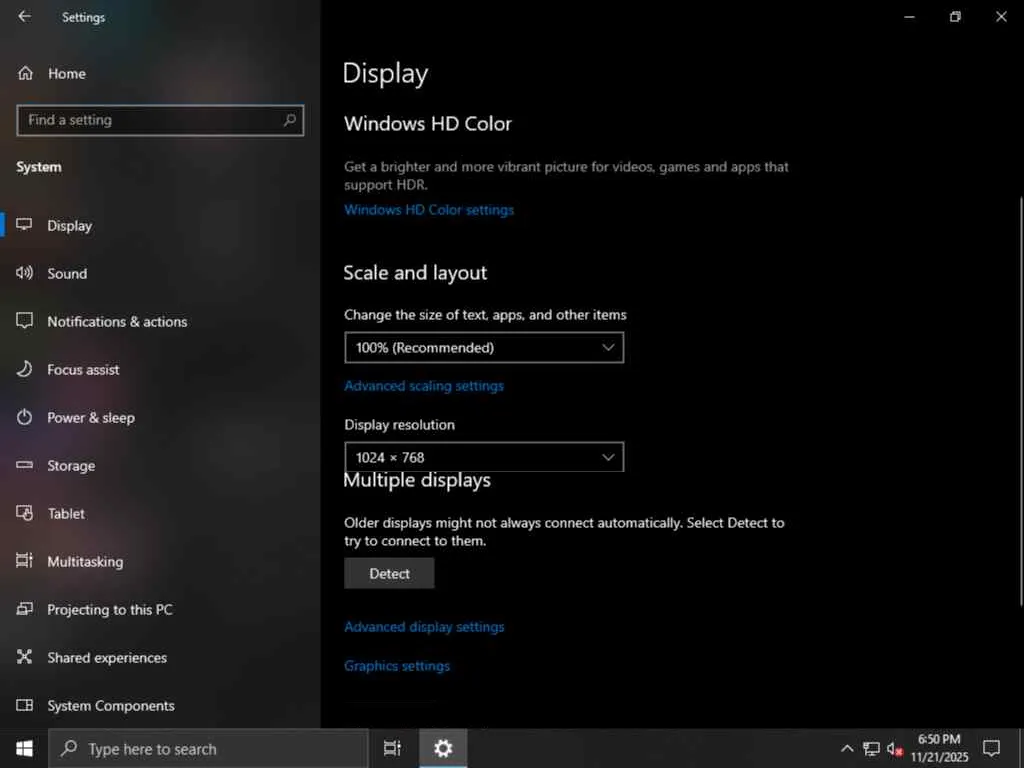Click the Display heading text
Image resolution: width=1024 pixels, height=768 pixels.
pyautogui.click(x=385, y=74)
